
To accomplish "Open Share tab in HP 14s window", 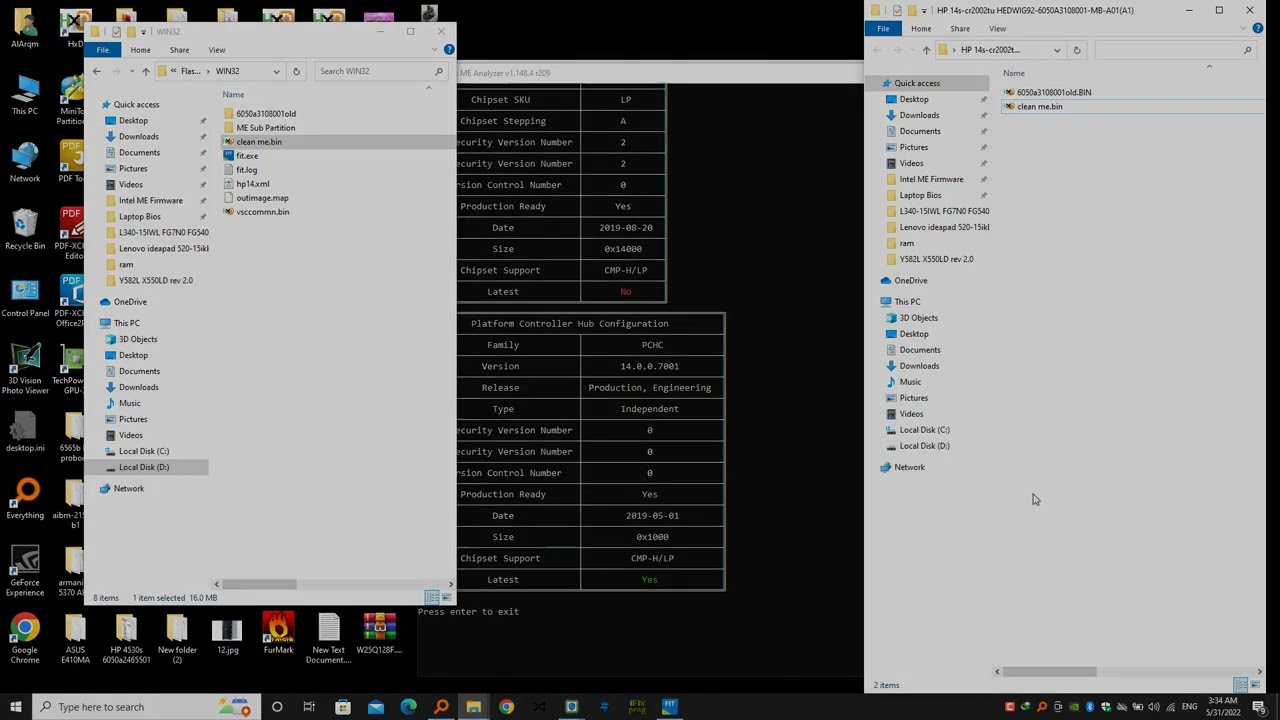I will pyautogui.click(x=960, y=28).
